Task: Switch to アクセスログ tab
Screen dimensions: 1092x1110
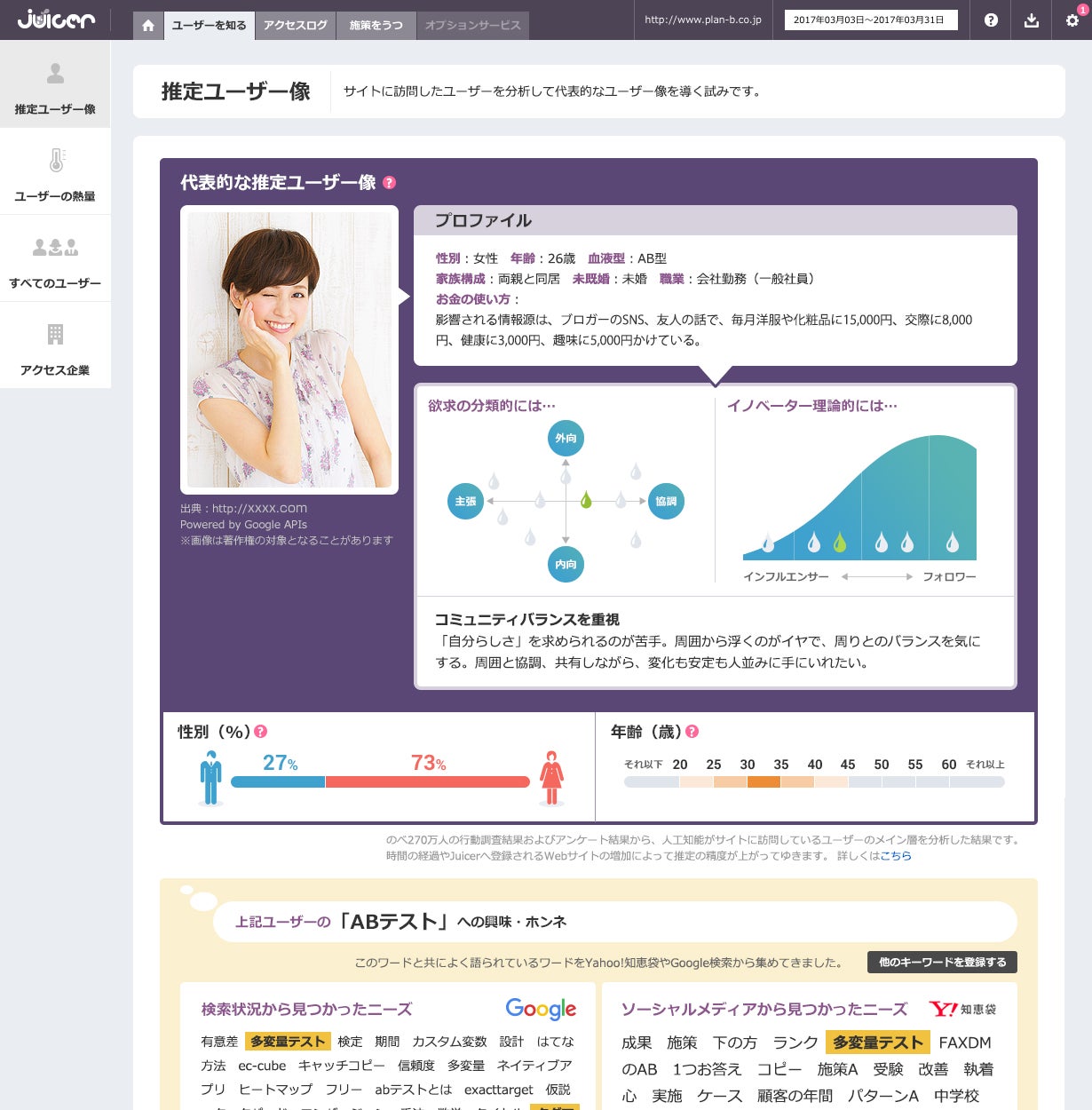Action: [296, 26]
